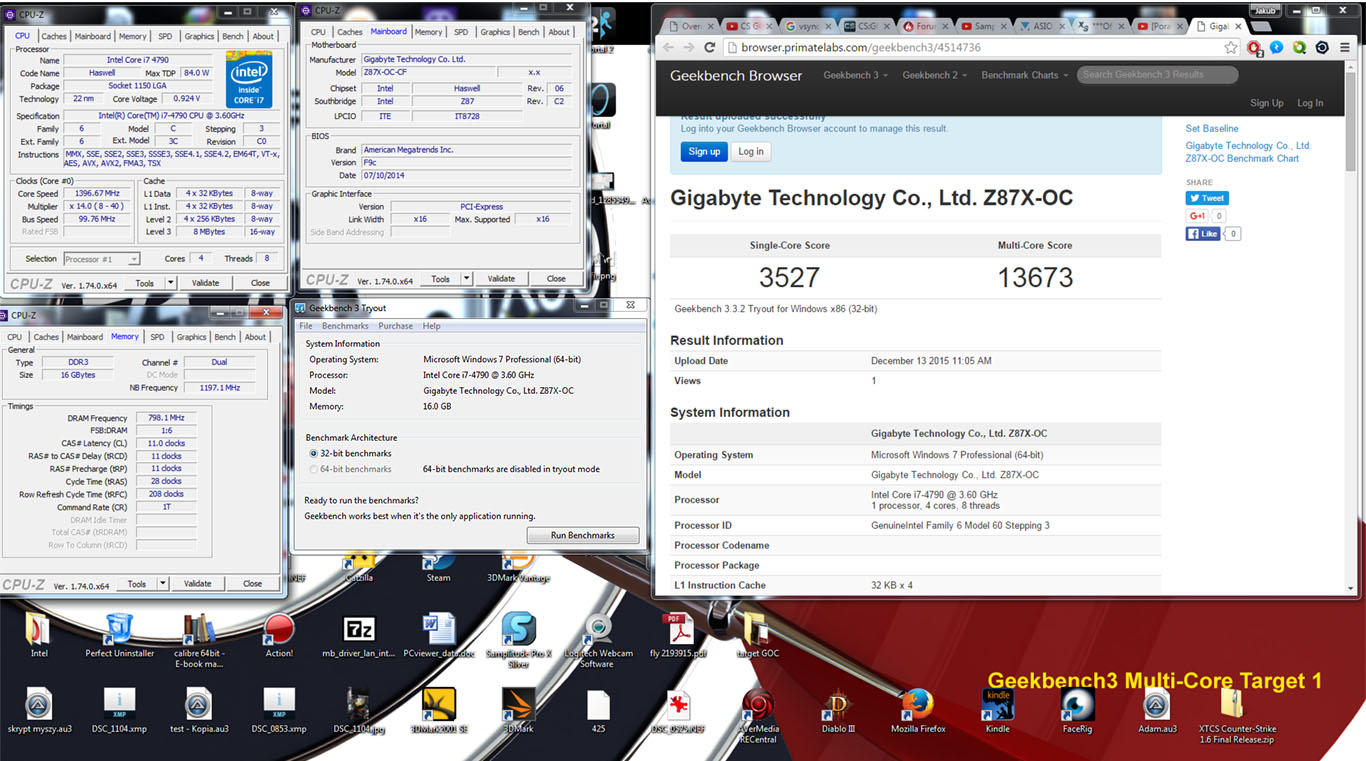The width and height of the screenshot is (1366, 761).
Task: Select DSC_1104.xmp file icon
Action: (x=119, y=710)
